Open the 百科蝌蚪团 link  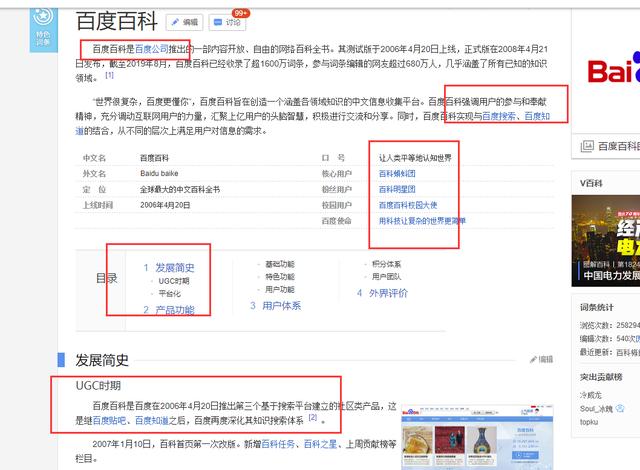tap(397, 173)
